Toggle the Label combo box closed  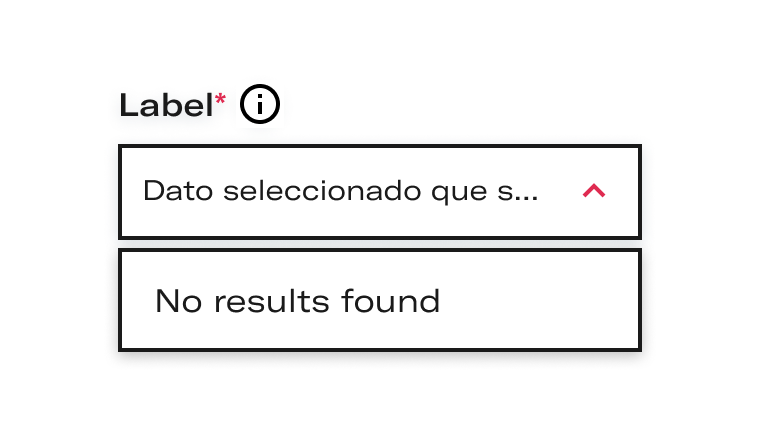[x=594, y=190]
